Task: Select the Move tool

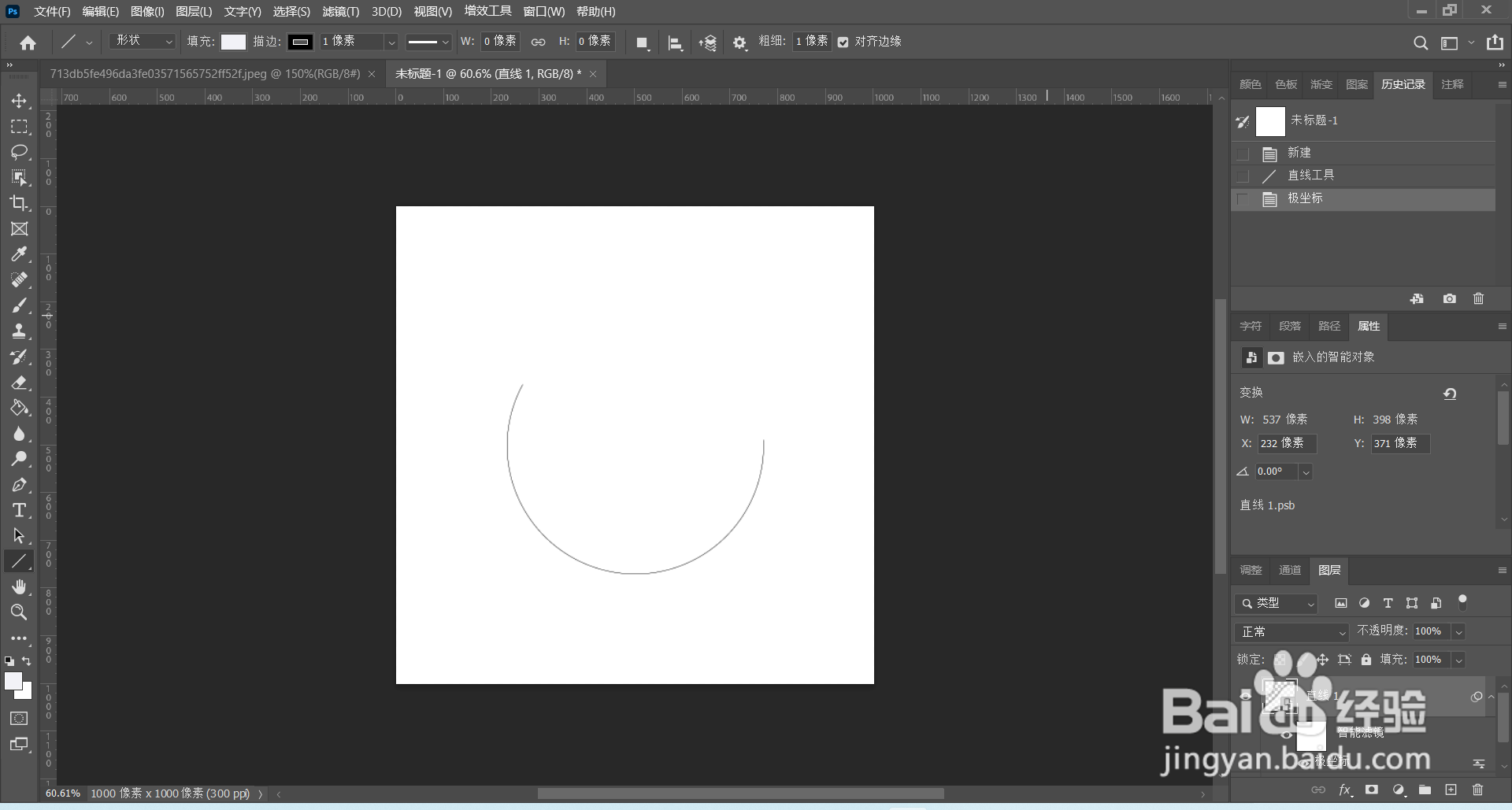Action: point(19,102)
